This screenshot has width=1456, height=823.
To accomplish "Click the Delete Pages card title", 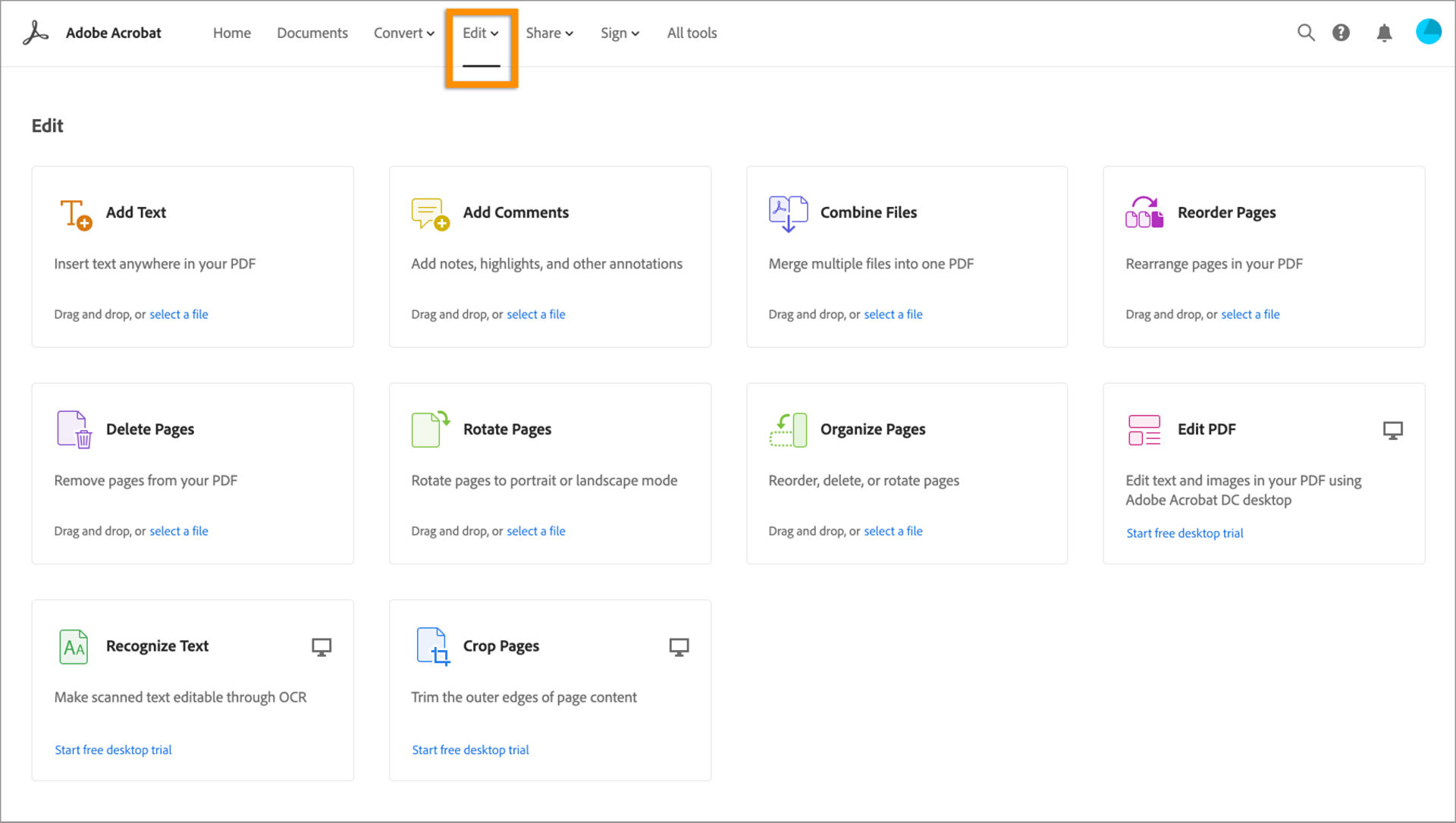I will [150, 429].
